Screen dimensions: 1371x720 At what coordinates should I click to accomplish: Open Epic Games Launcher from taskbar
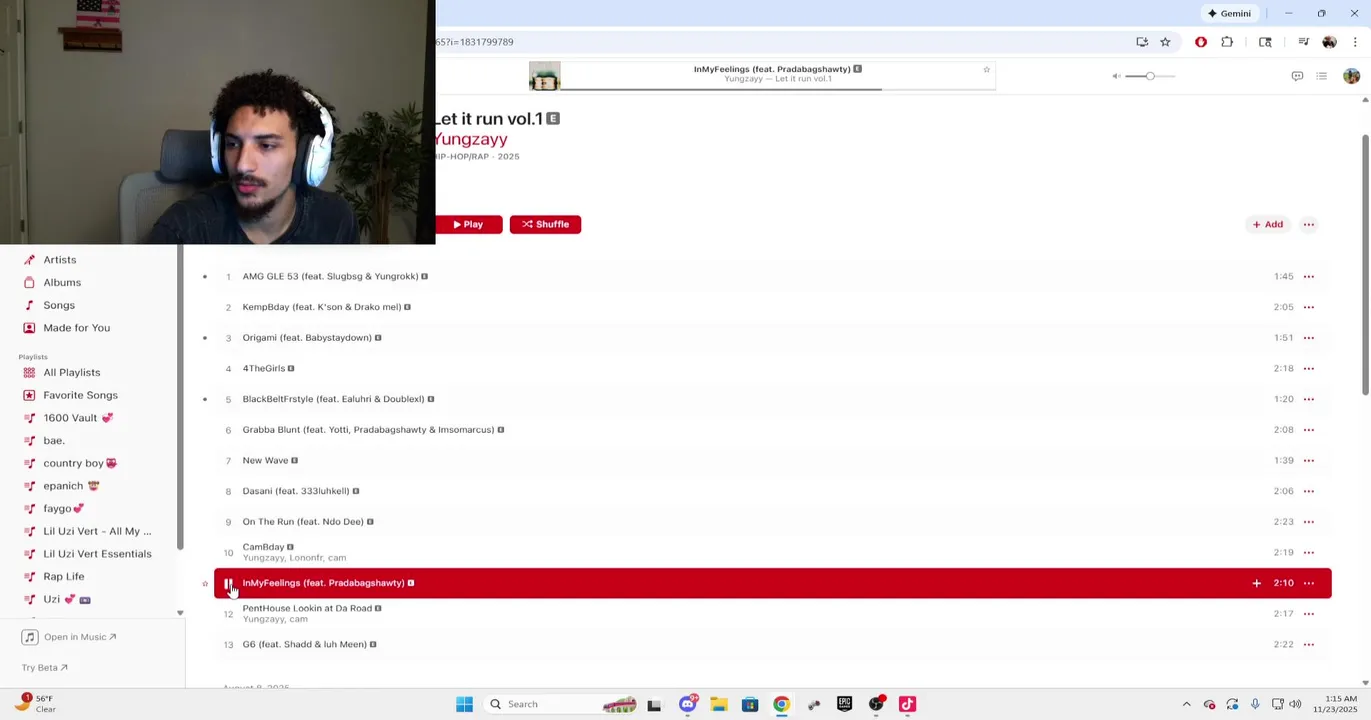coord(844,704)
